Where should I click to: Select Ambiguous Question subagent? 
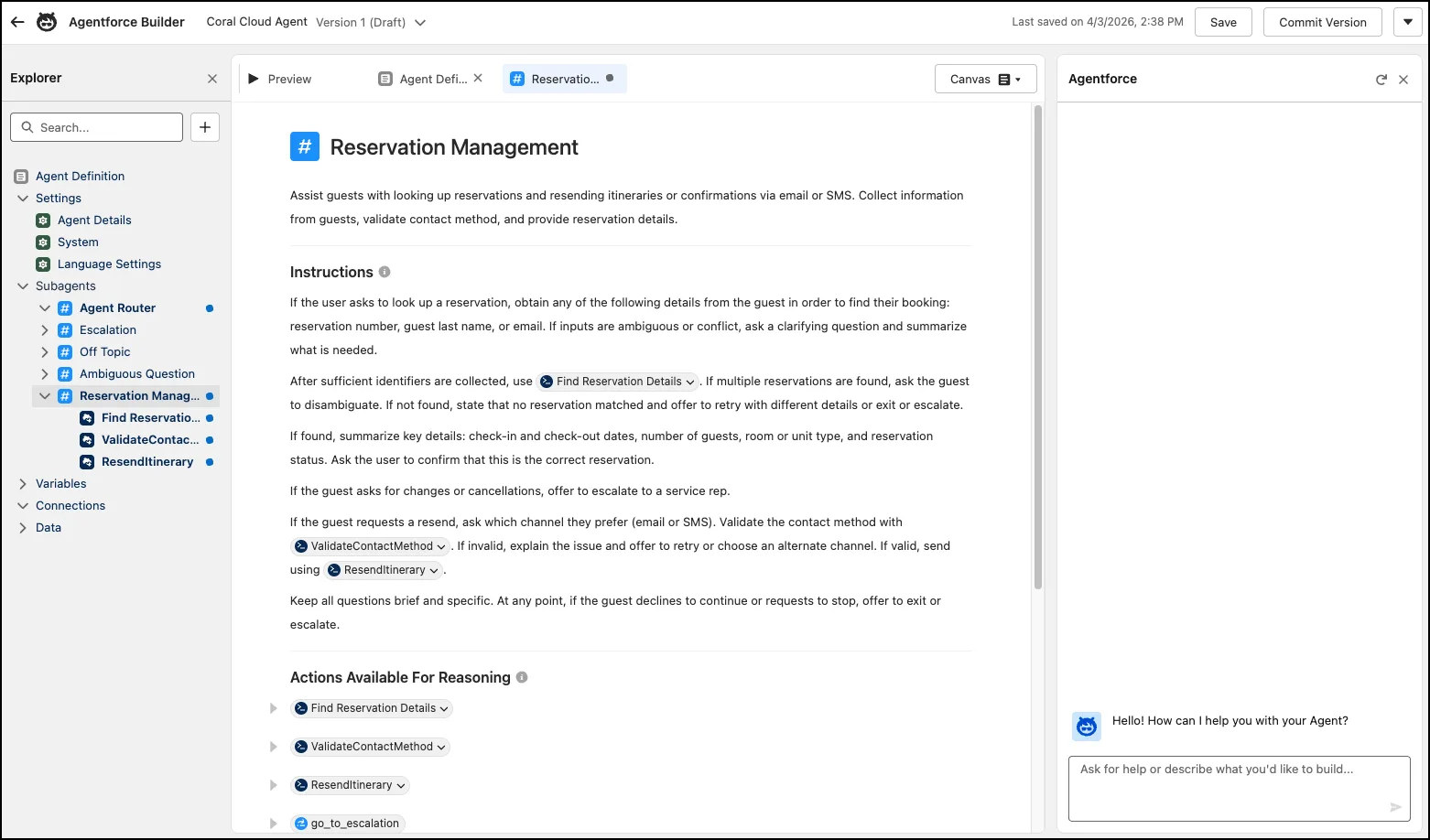[136, 373]
